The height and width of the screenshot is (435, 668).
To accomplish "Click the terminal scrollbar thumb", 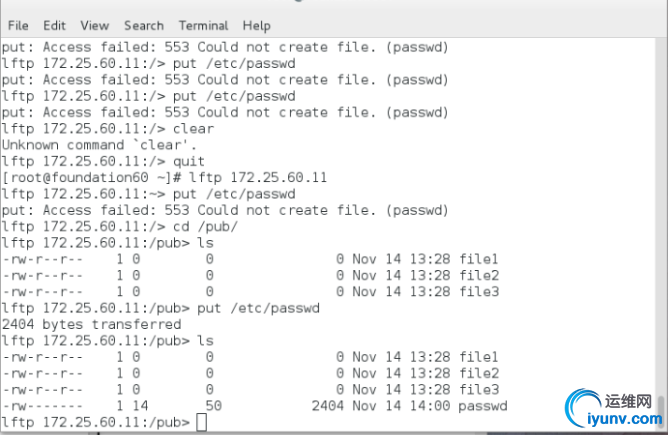I will click(661, 412).
